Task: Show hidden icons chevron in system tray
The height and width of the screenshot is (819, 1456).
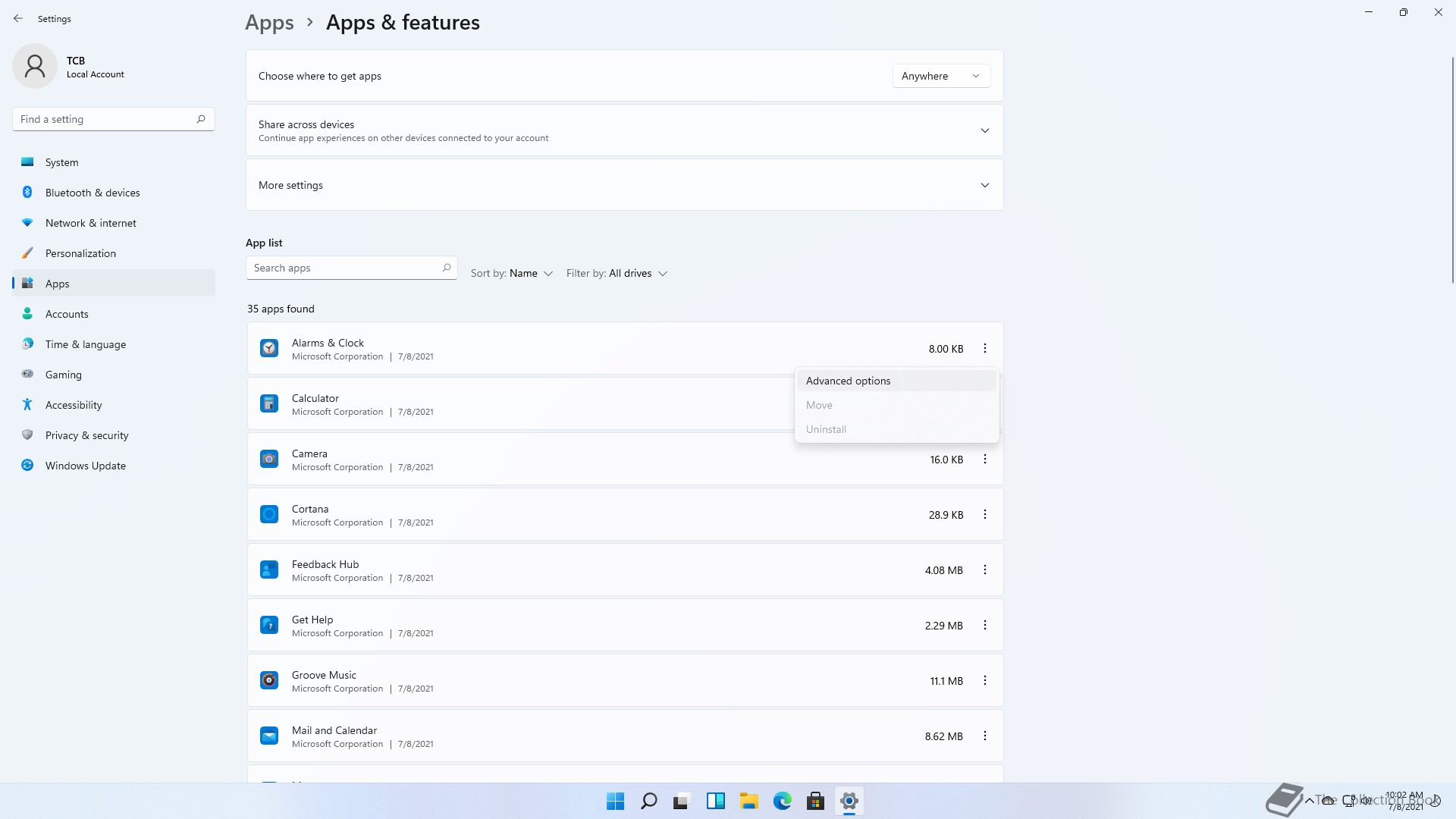Action: point(1310,800)
